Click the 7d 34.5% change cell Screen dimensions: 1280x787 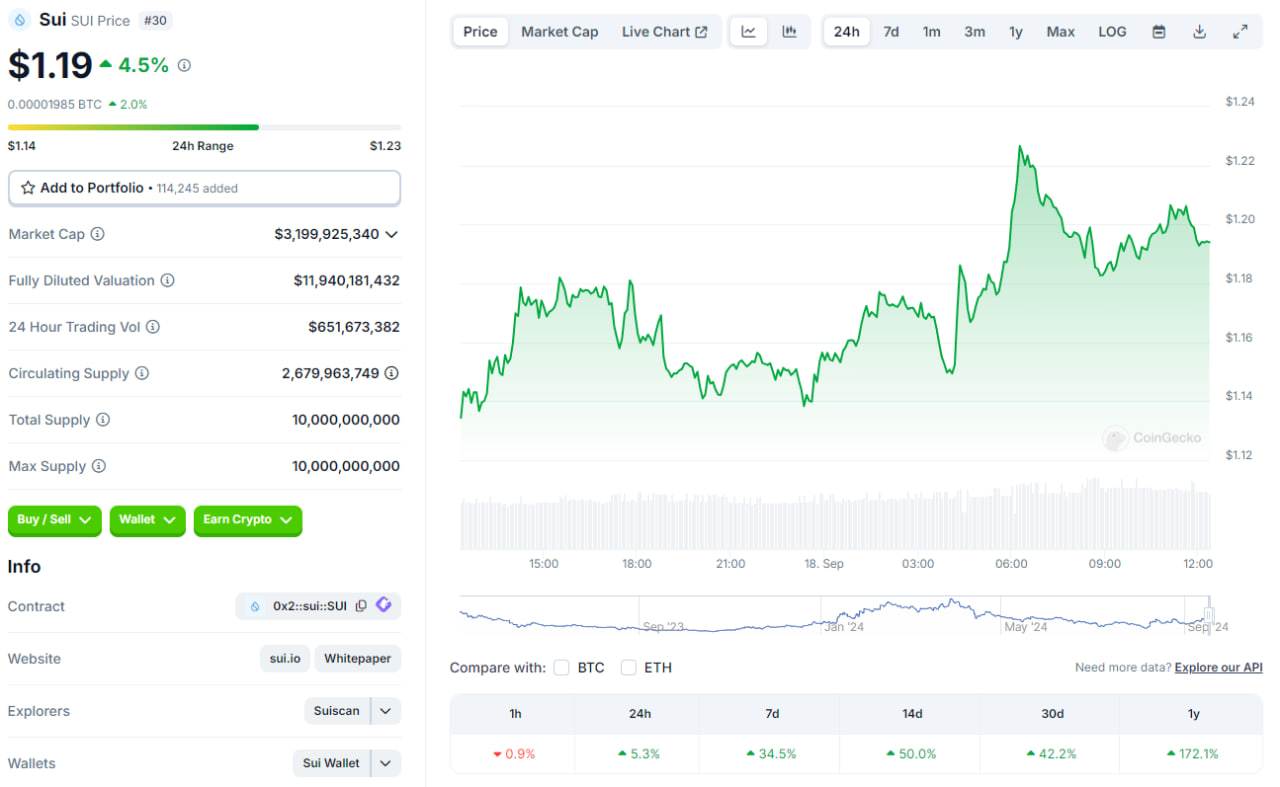pyautogui.click(x=772, y=754)
